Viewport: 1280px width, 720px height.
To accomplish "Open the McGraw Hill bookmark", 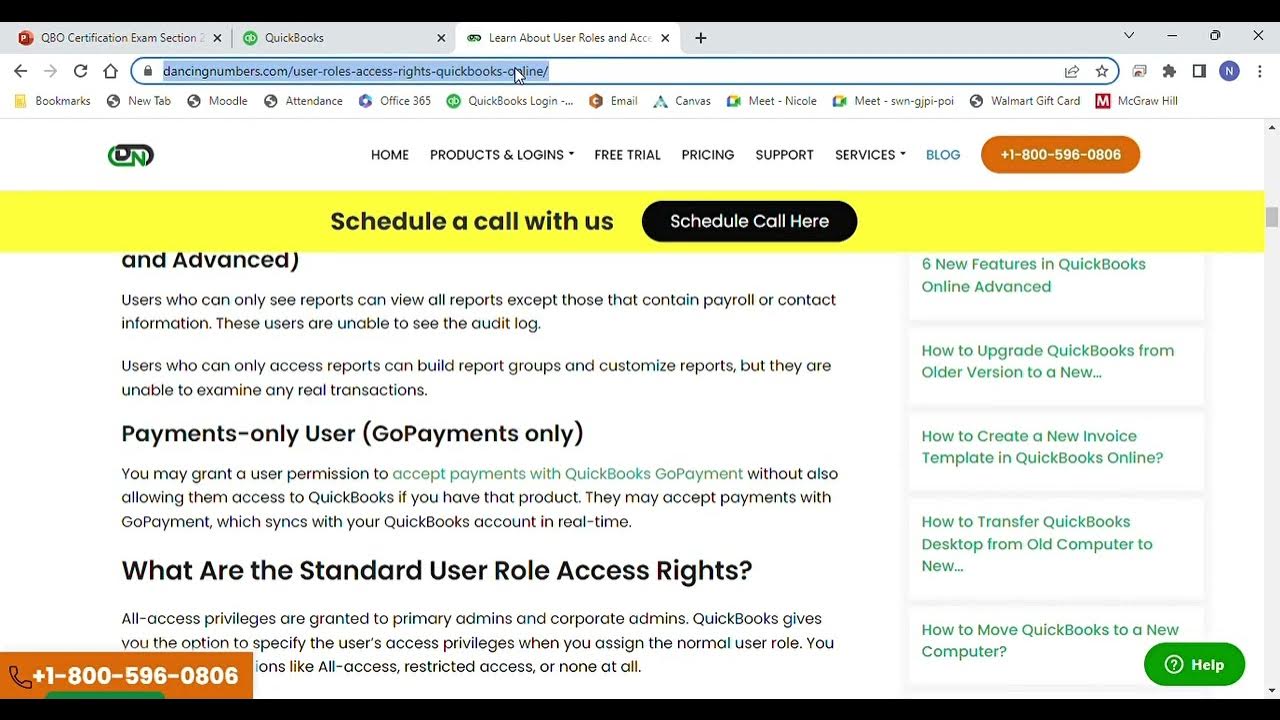I will [1137, 101].
